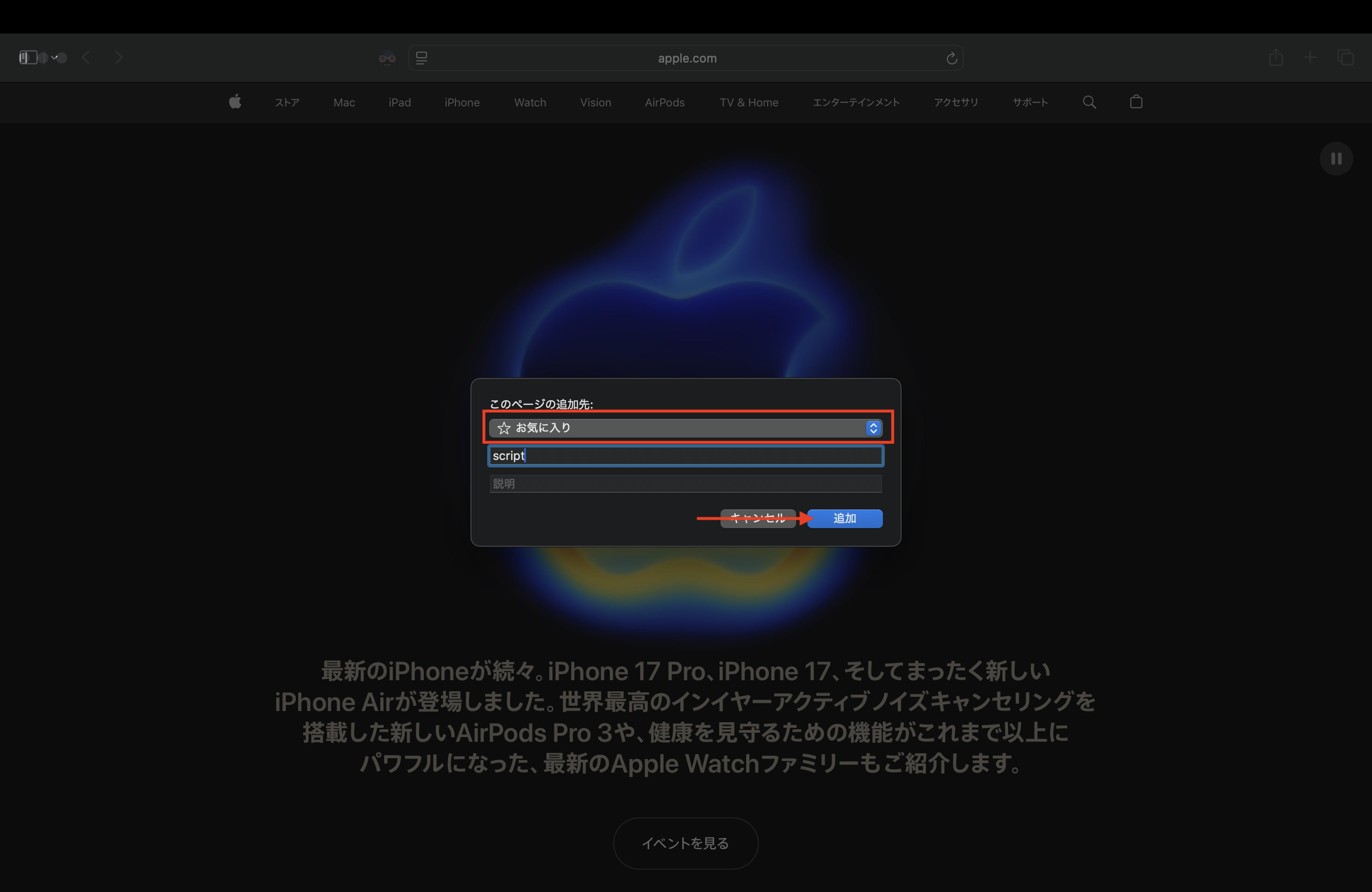Click the イベントを見る link
This screenshot has width=1372, height=892.
pos(685,843)
